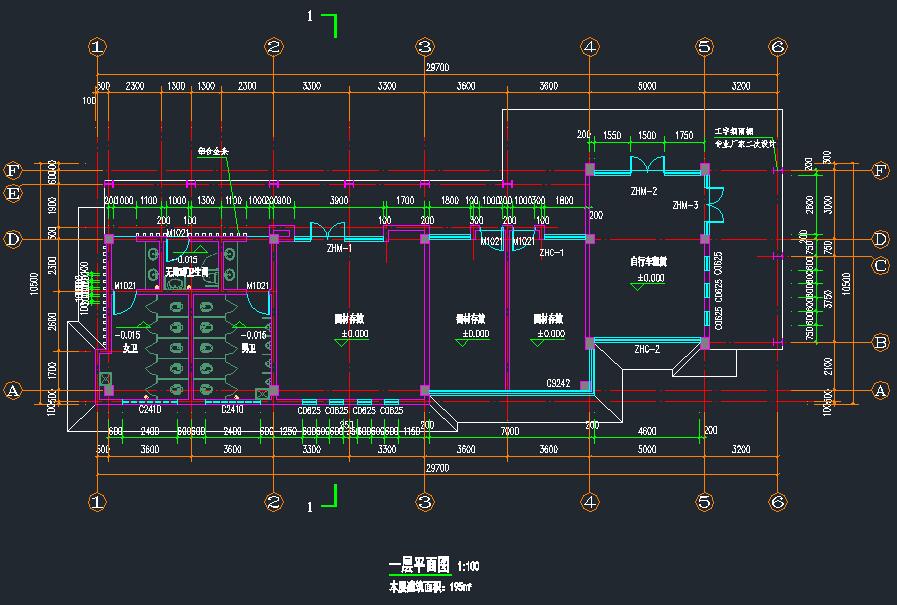This screenshot has height=605, width=897.
Task: Select the A axis bubble on the left side
Action: point(13,391)
